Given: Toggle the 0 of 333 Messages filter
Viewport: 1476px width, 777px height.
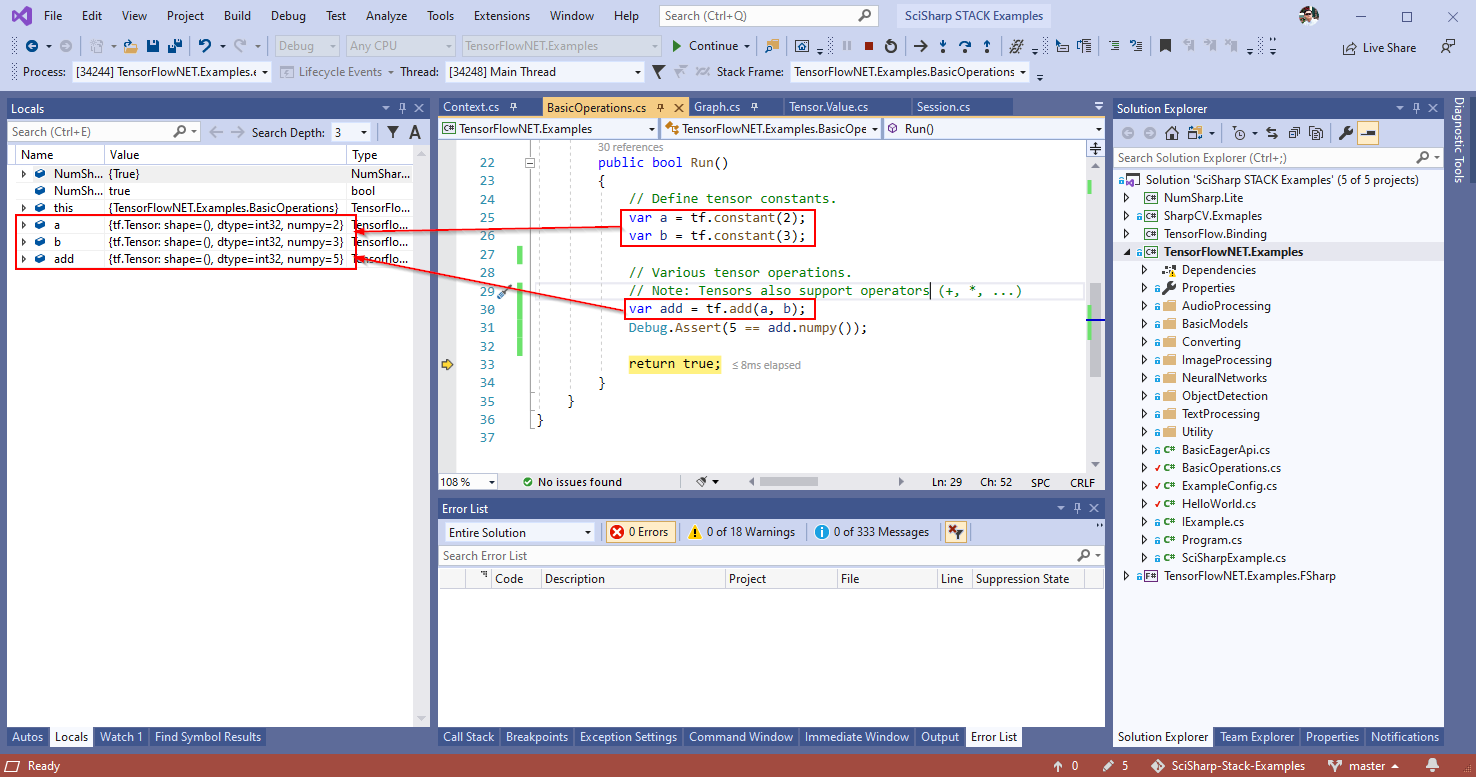Looking at the screenshot, I should click(872, 532).
